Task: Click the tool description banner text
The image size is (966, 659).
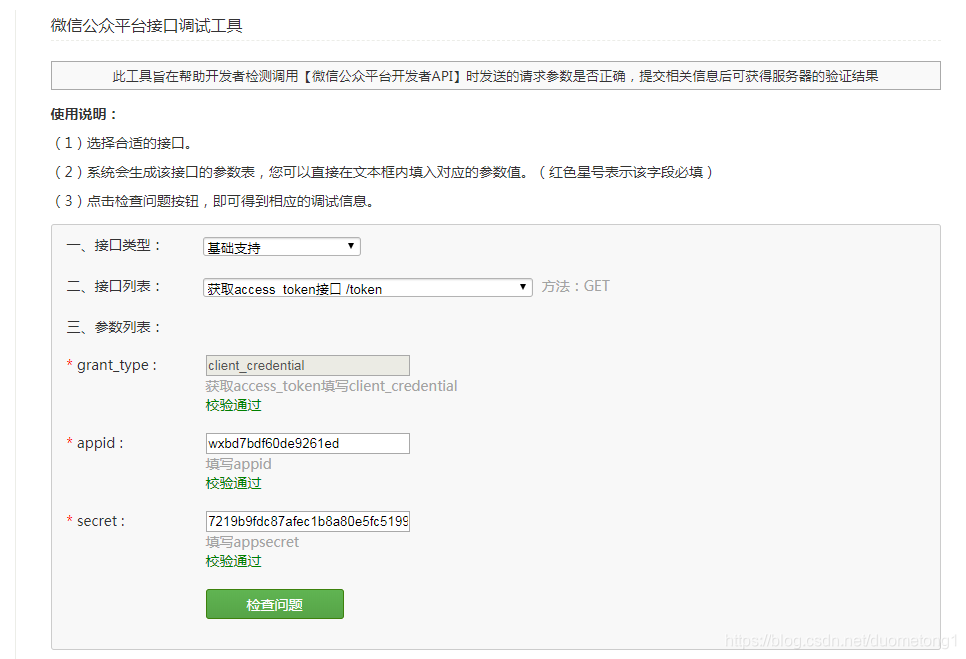Action: 495,76
